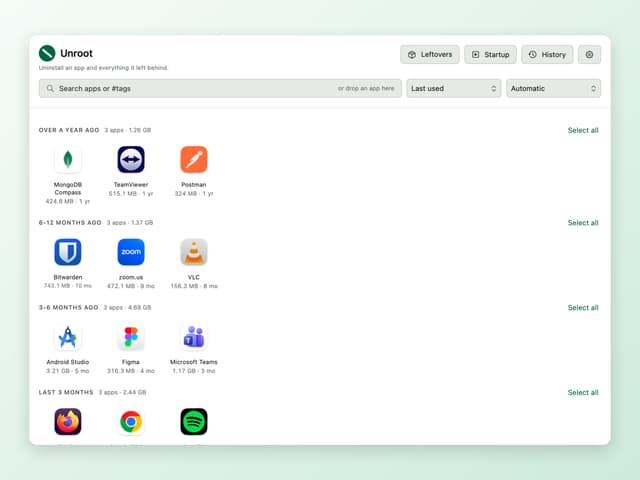Open the Last used sort dropdown
The image size is (640, 480).
click(454, 89)
